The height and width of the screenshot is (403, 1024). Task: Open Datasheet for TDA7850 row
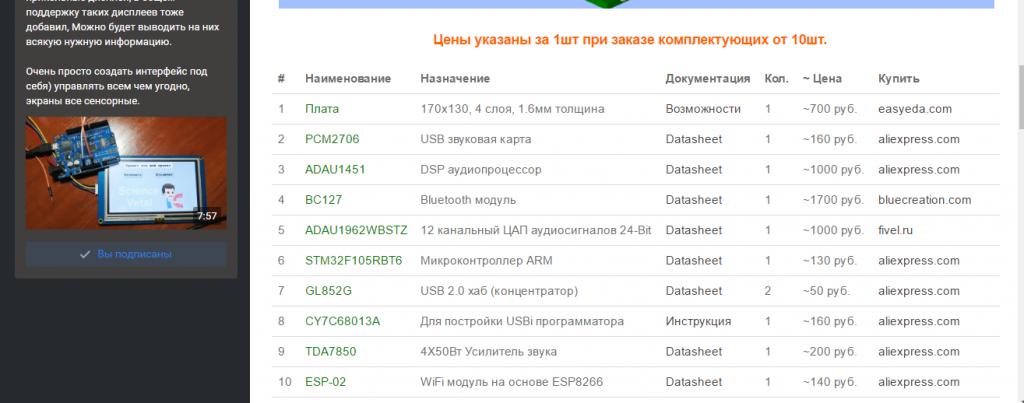pos(694,352)
